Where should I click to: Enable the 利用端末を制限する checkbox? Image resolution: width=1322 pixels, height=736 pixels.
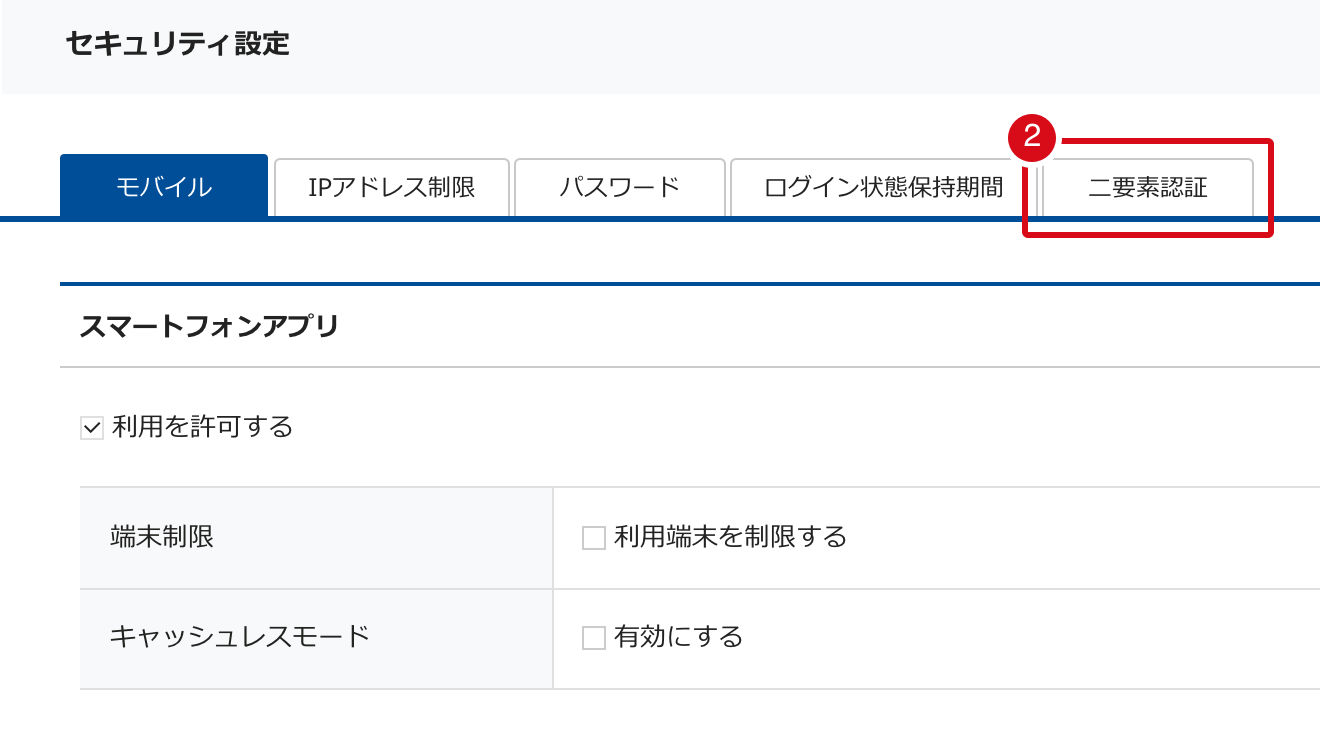(x=594, y=539)
